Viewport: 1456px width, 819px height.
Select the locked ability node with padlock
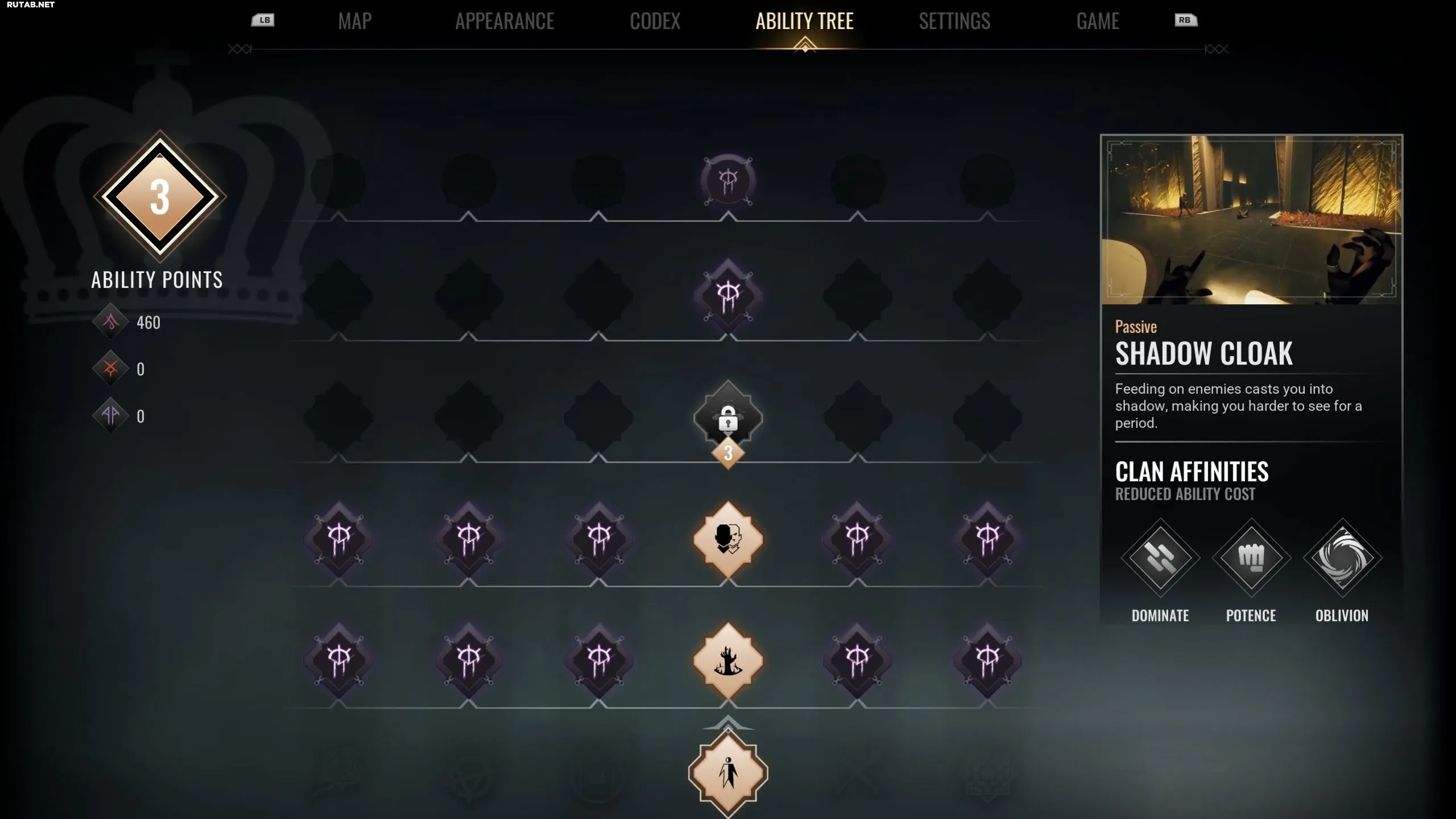pyautogui.click(x=728, y=417)
